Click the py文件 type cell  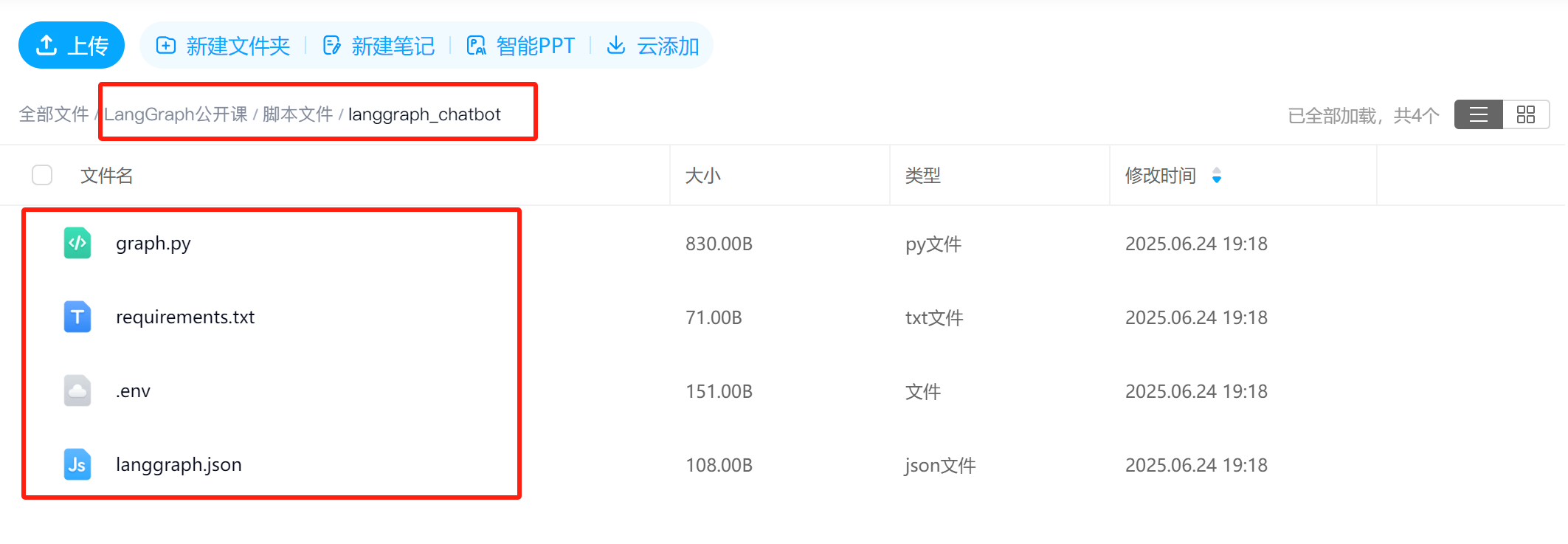(x=933, y=244)
